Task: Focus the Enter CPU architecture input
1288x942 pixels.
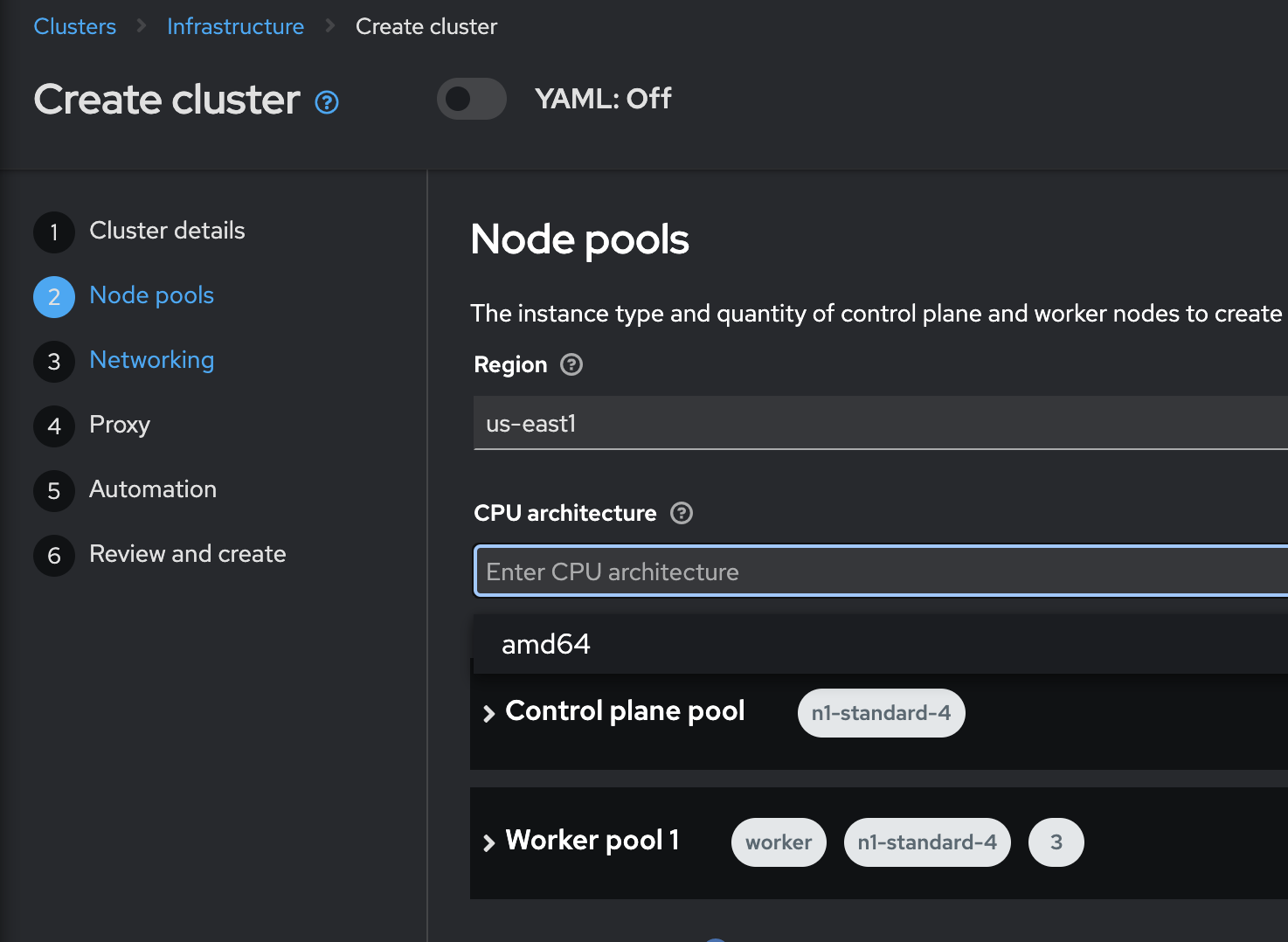Action: pos(874,571)
